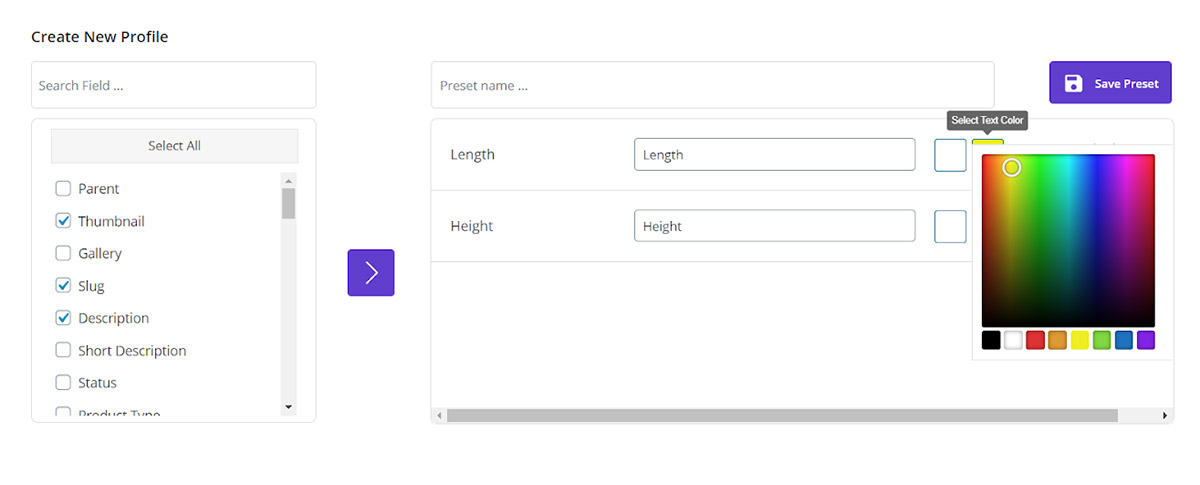Enable the Gallery checkbox
1200x485 pixels.
[63, 253]
